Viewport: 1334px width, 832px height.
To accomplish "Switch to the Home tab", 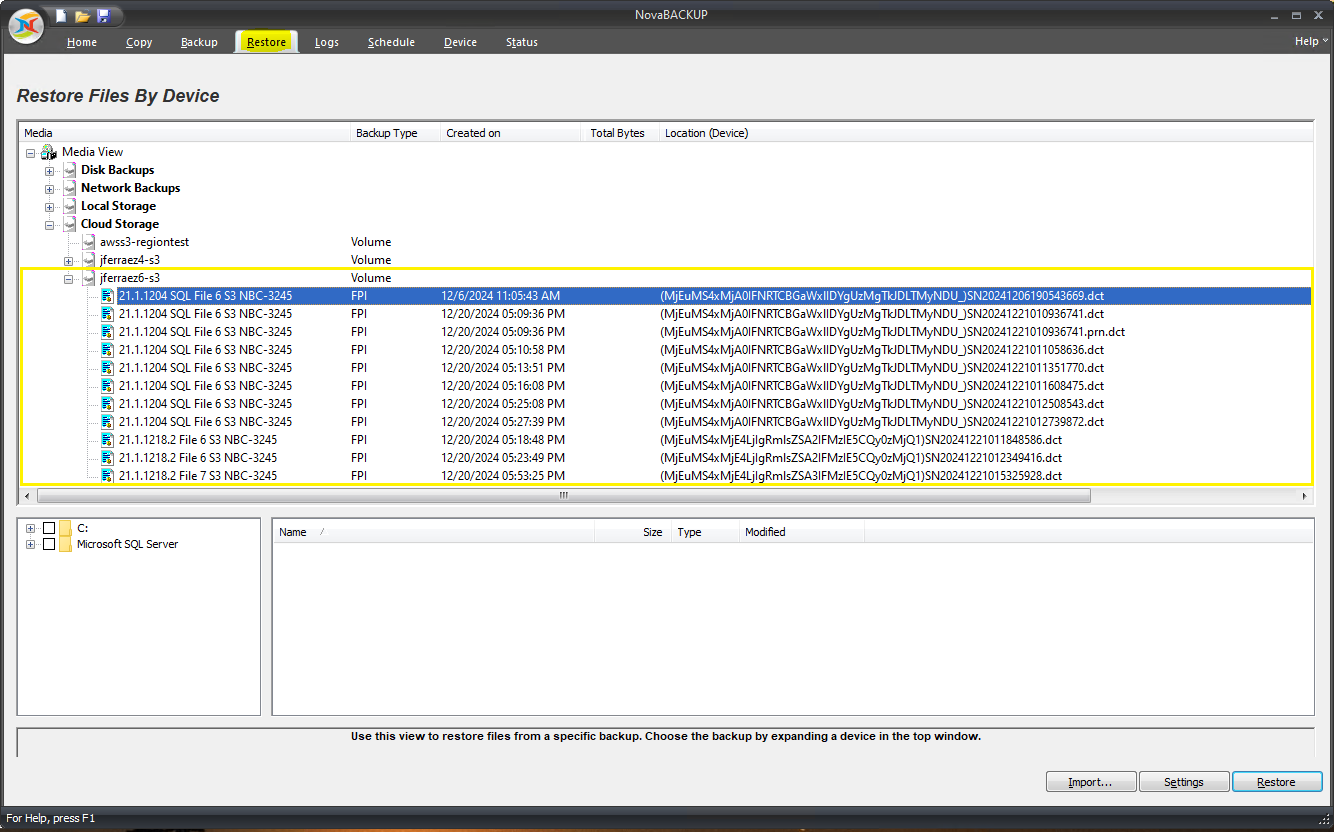I will coord(82,42).
